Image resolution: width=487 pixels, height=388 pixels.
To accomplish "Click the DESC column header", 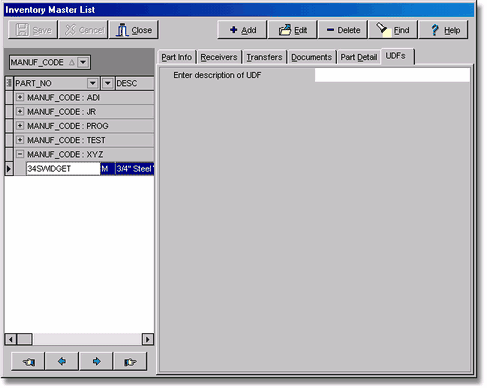I will click(x=135, y=83).
